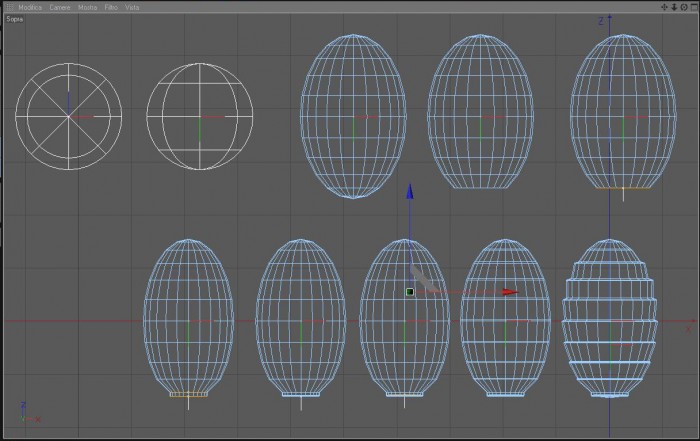Click the zoom camera dolly icon
Viewport: 700px width, 441px height.
coord(674,7)
